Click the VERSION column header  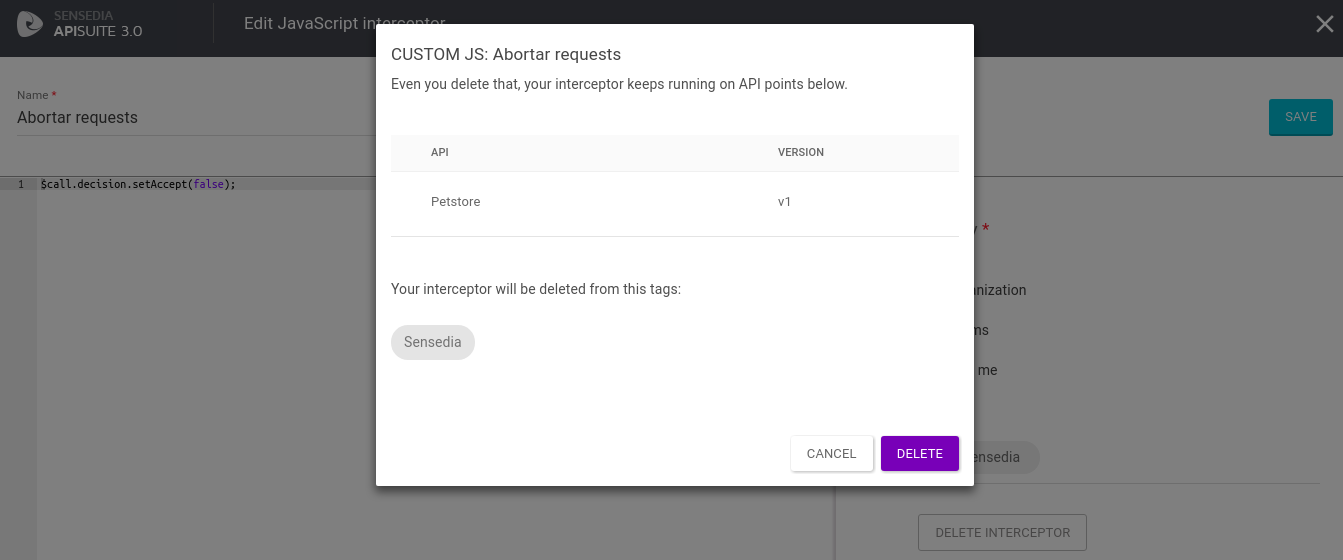801,152
